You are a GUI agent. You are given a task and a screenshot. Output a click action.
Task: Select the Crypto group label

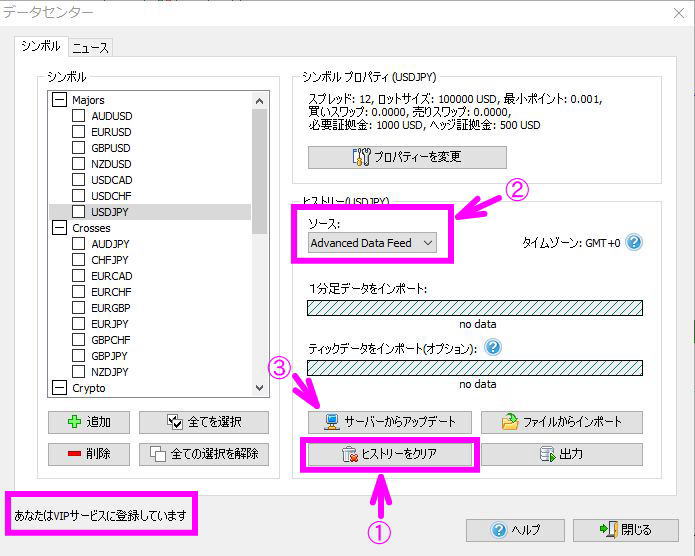pos(89,388)
